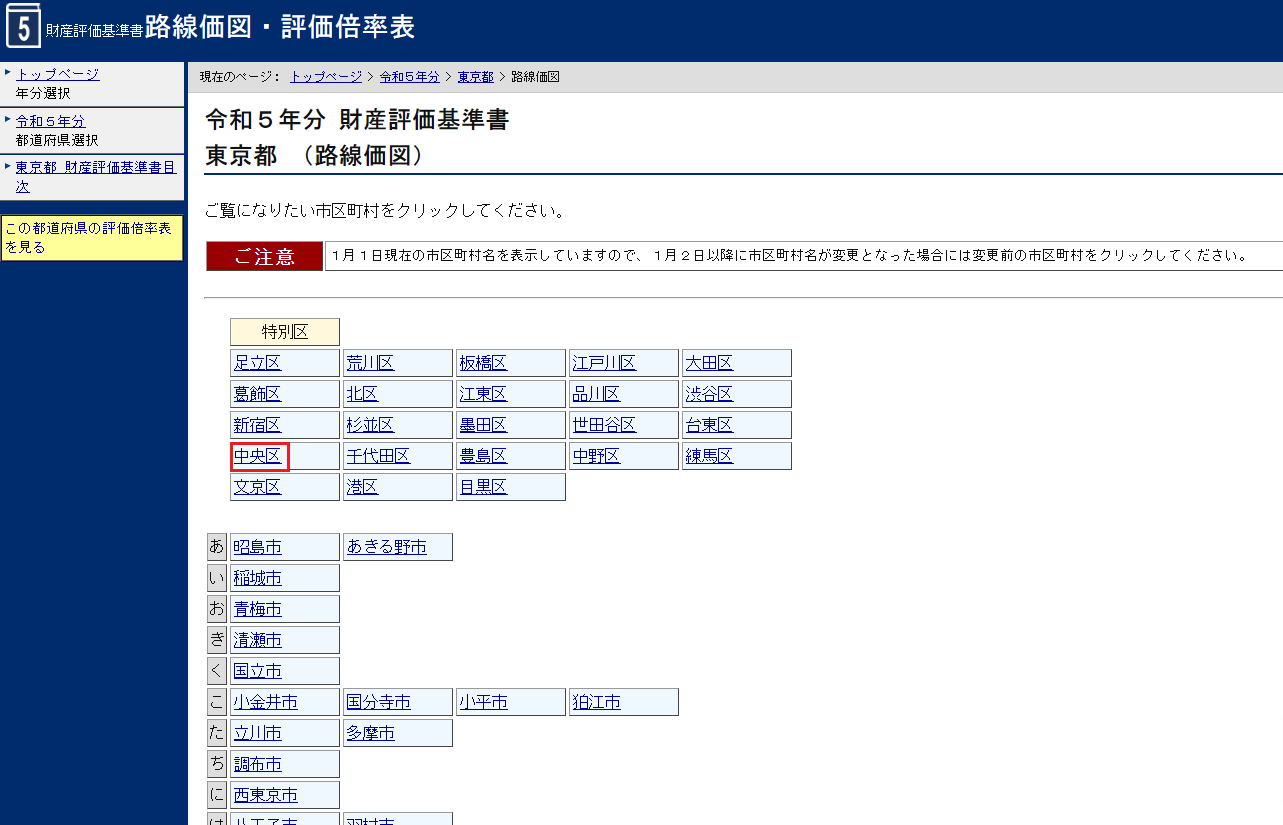Open あきる野市 city link
The image size is (1283, 825).
(386, 547)
